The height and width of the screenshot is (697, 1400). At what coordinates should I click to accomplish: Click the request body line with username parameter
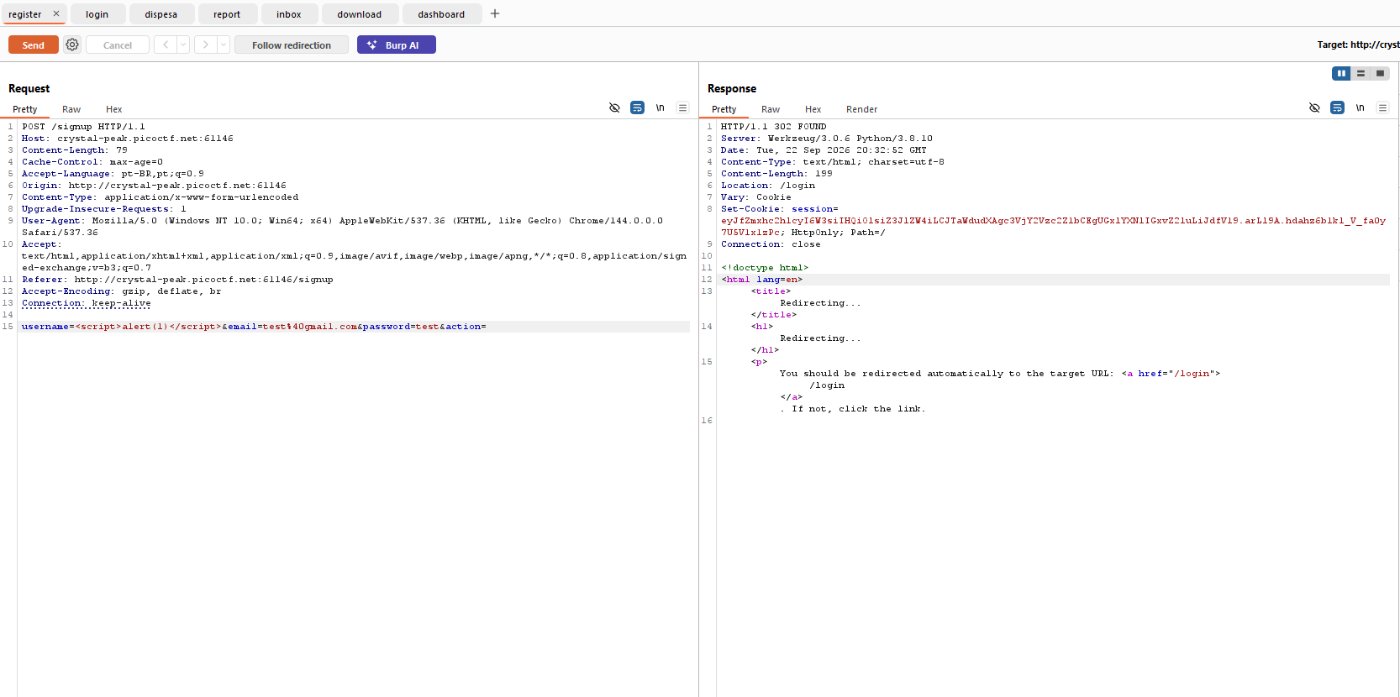coord(254,327)
